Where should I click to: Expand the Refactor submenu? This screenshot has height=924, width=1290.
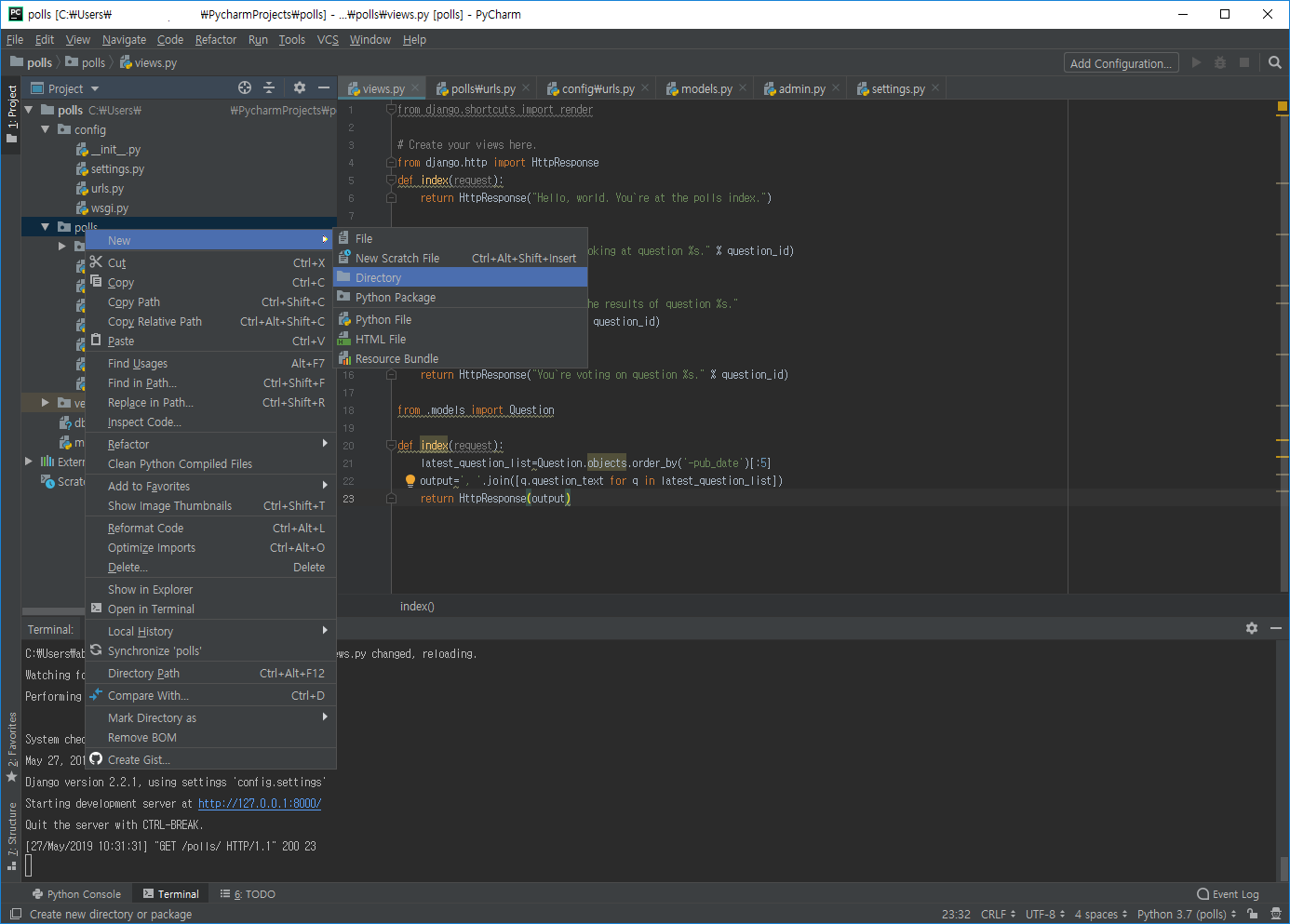coord(210,444)
